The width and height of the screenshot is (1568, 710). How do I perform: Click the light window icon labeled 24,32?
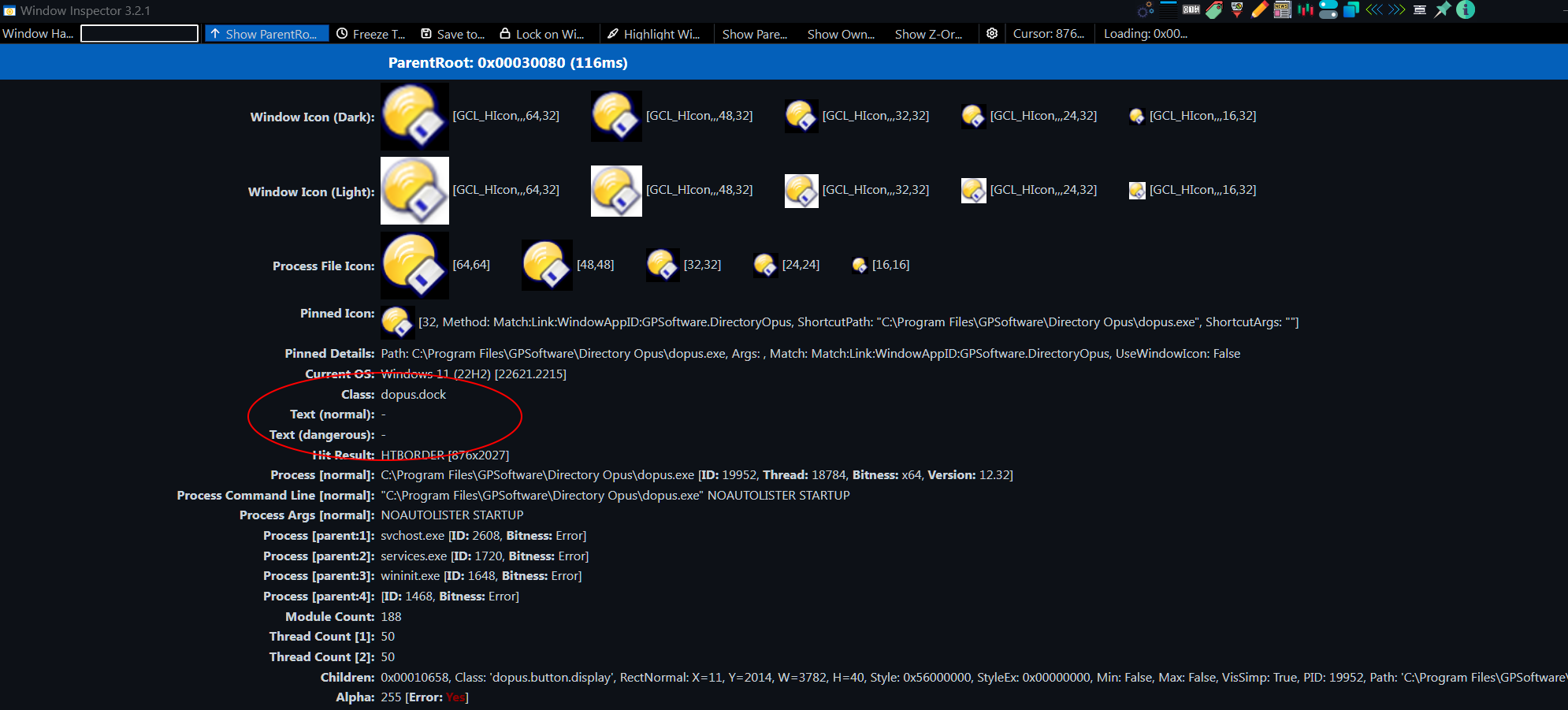click(973, 191)
